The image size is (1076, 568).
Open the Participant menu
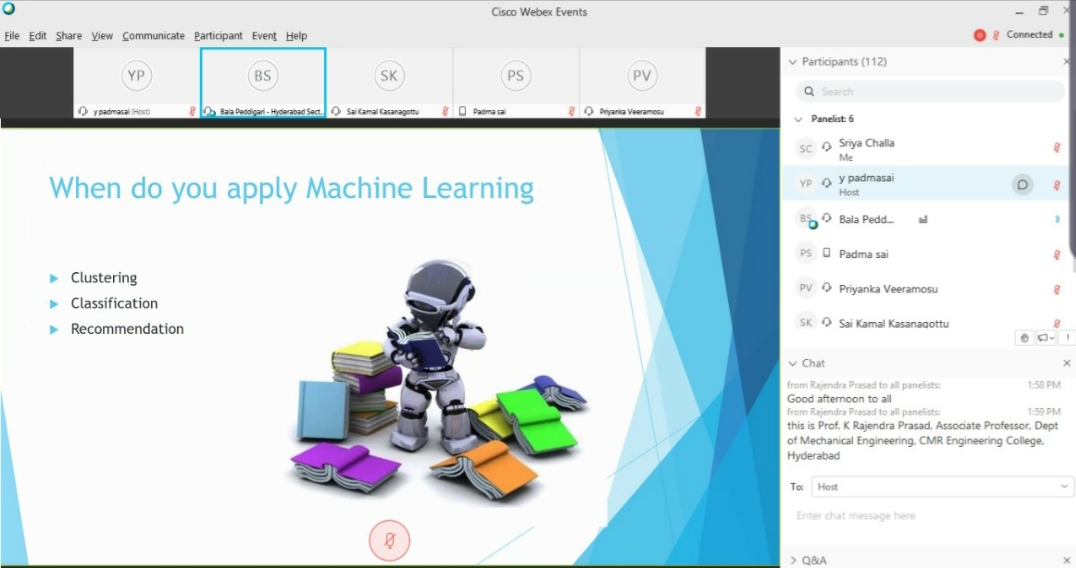click(x=218, y=36)
